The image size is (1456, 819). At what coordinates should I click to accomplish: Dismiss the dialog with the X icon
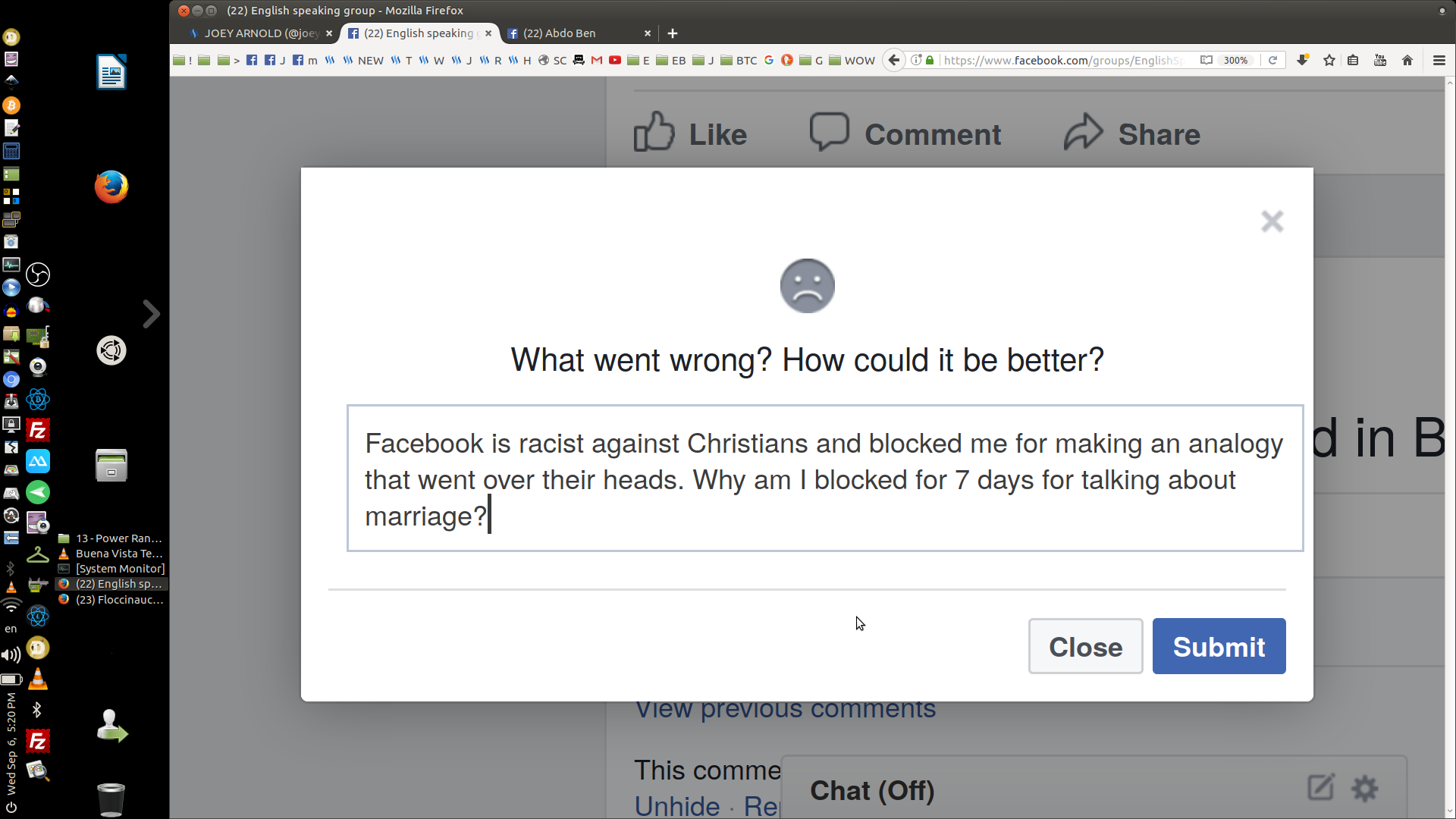[1272, 221]
